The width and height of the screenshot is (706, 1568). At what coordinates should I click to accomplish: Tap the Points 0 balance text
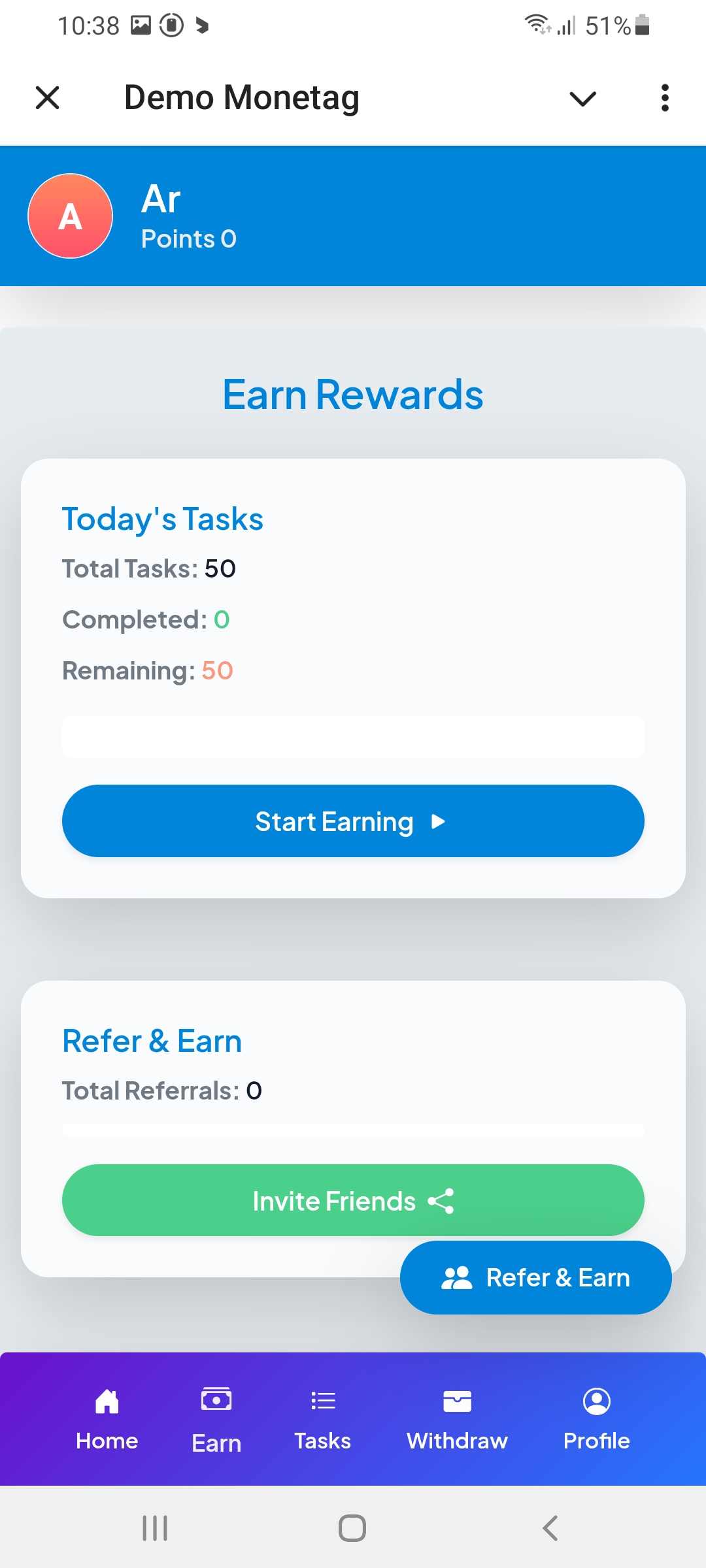click(189, 239)
